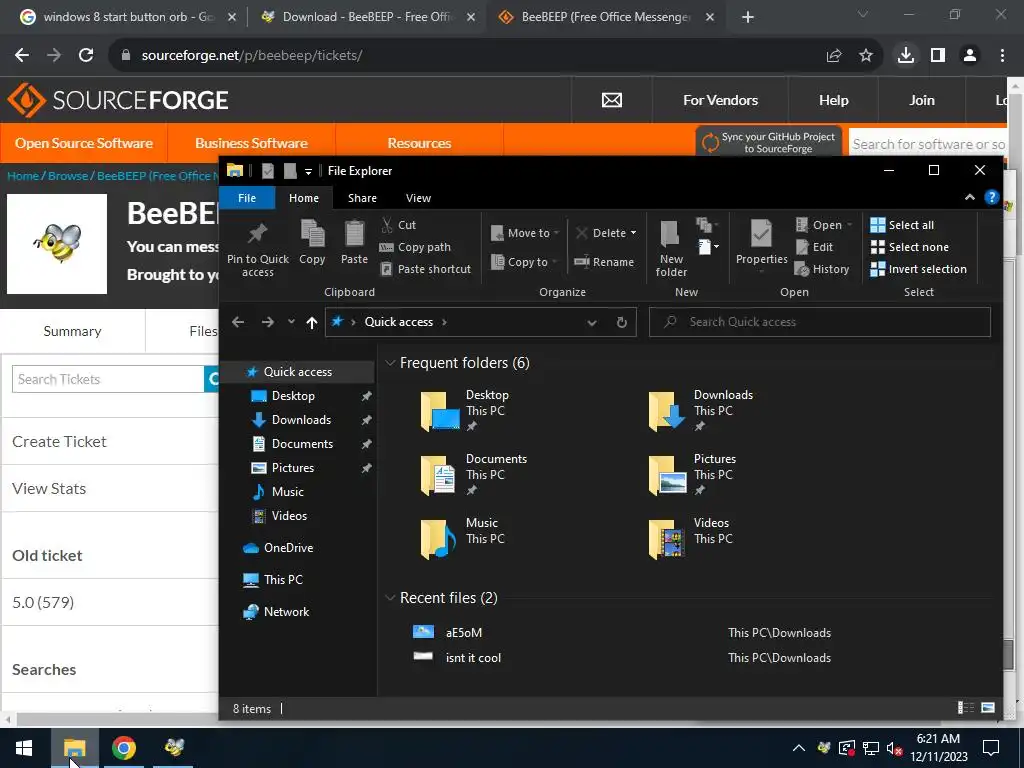This screenshot has height=768, width=1024.
Task: Open the Copy to dropdown
Action: 524,262
